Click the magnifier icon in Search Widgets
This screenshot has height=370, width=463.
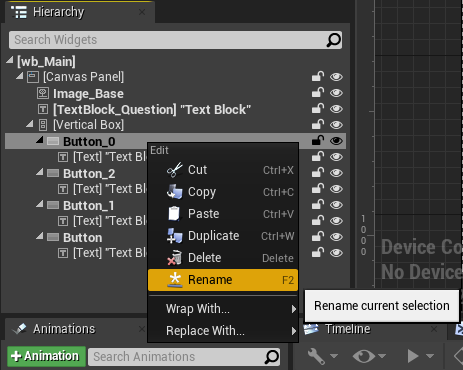(334, 40)
